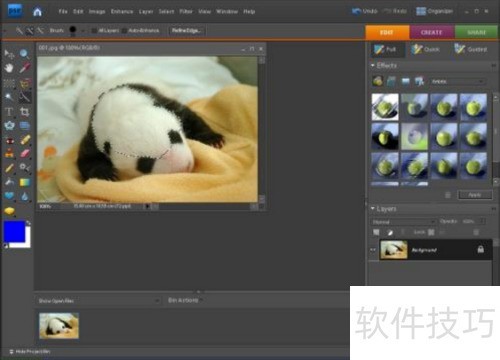Click the Undo button
This screenshot has height=360, width=500.
pos(364,11)
